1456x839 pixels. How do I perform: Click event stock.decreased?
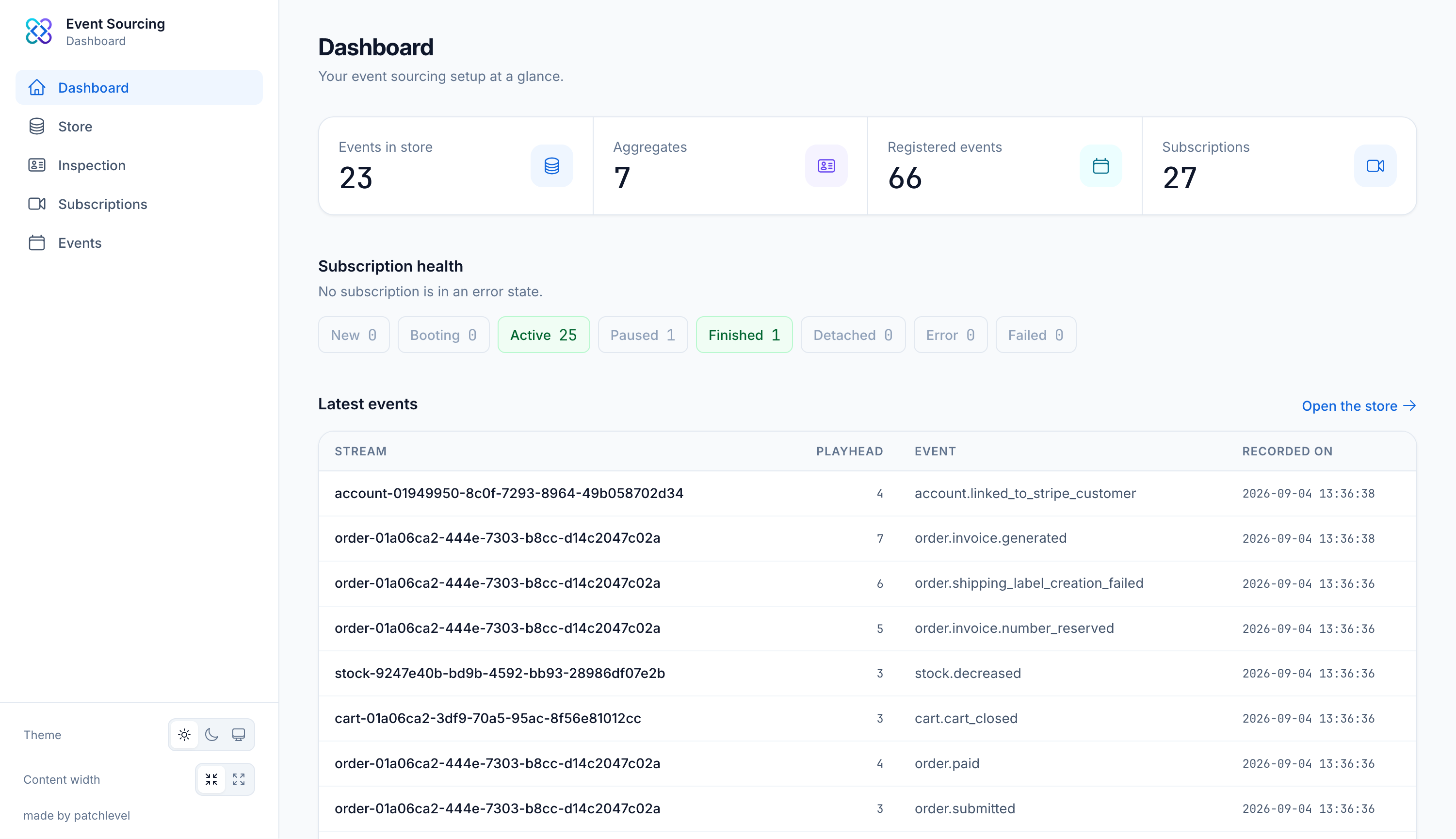click(x=968, y=673)
